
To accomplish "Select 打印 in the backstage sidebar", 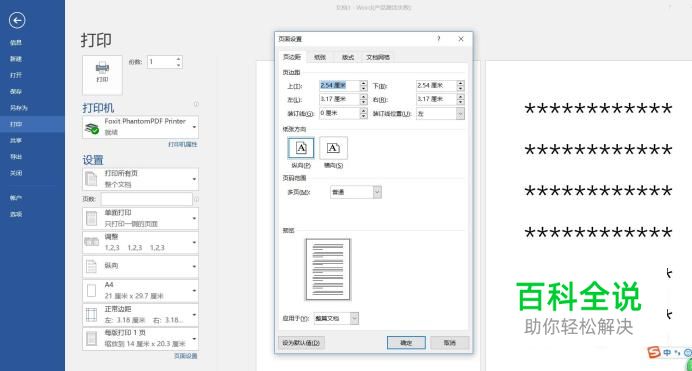I will click(32, 124).
